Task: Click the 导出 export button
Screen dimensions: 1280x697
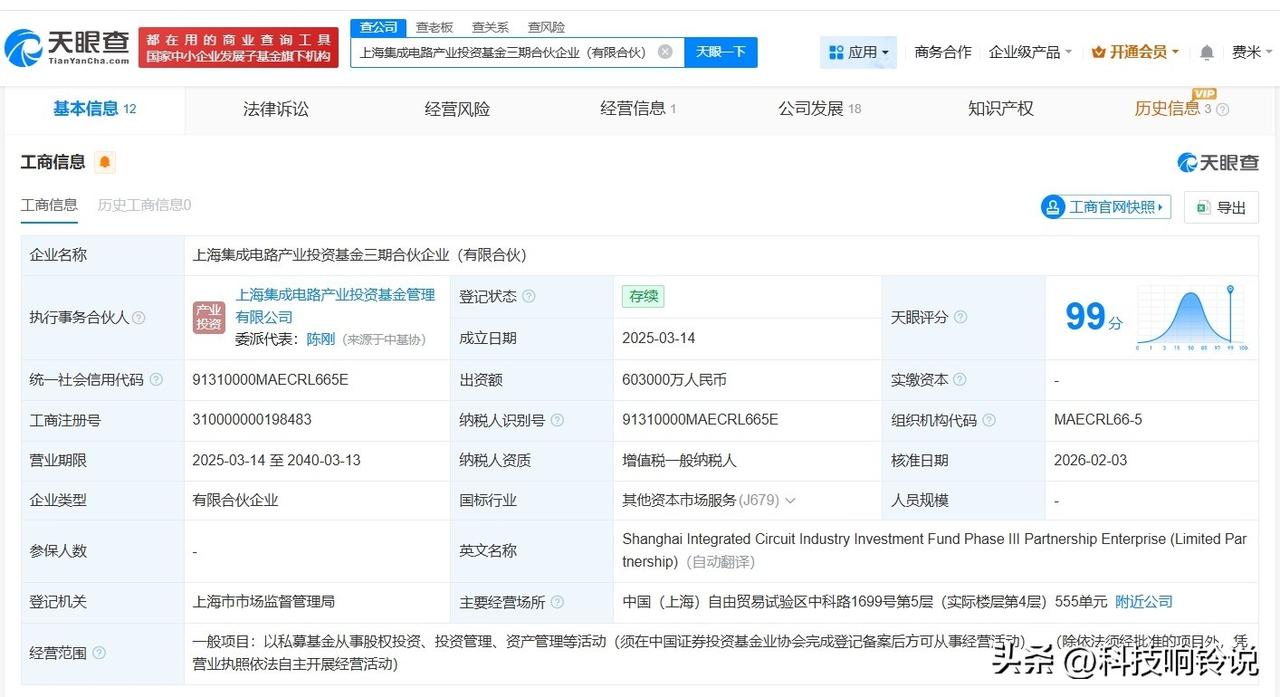Action: click(1221, 207)
